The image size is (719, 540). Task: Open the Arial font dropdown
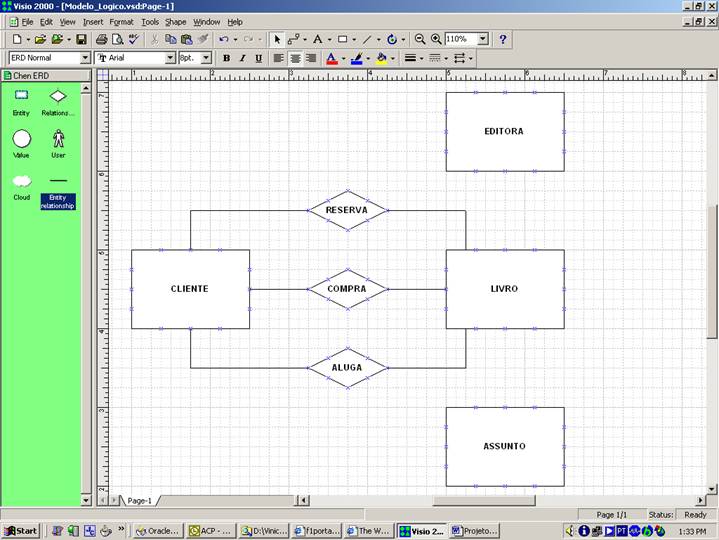coord(170,58)
